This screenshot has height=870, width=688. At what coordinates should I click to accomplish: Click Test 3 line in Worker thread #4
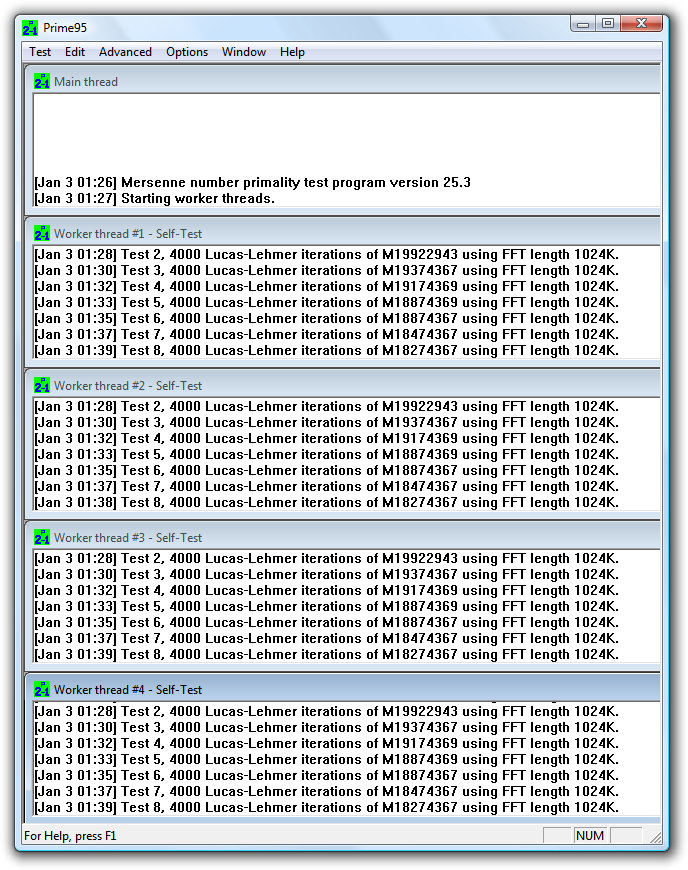pyautogui.click(x=326, y=728)
